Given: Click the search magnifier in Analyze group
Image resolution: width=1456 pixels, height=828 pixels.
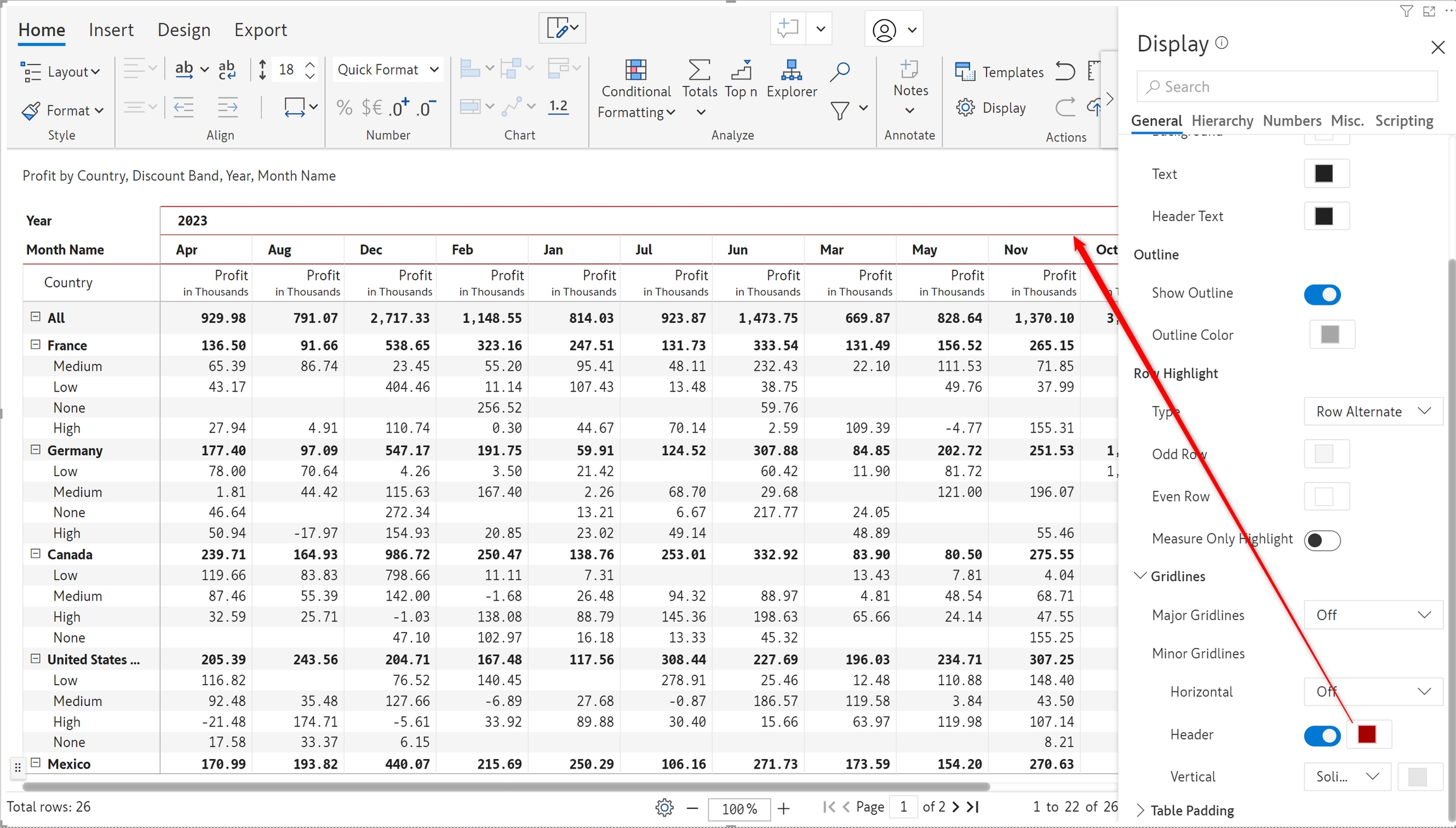Looking at the screenshot, I should tap(840, 71).
